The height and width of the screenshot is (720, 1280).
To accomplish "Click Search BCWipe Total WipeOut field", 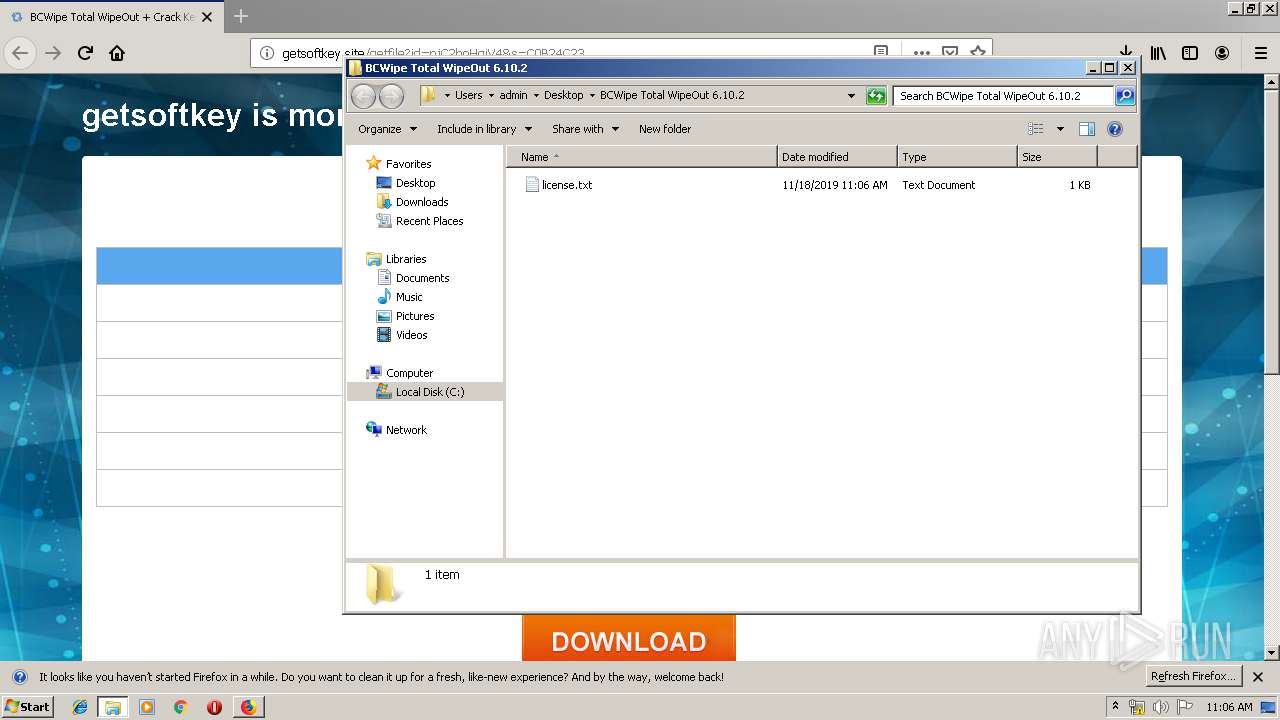I will click(x=1003, y=96).
